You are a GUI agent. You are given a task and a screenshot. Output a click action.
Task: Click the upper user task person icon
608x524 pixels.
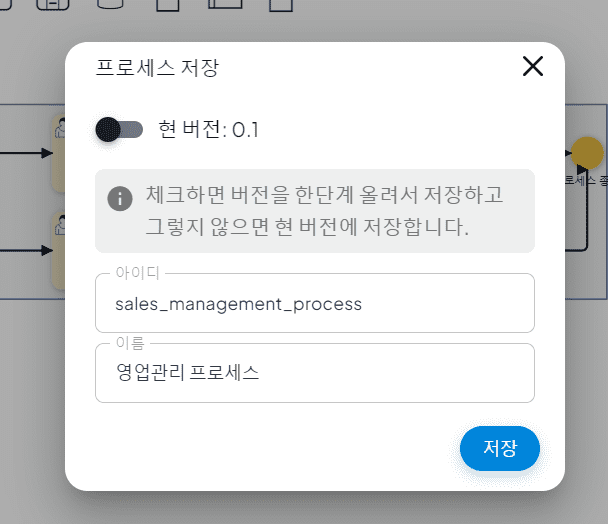click(60, 128)
